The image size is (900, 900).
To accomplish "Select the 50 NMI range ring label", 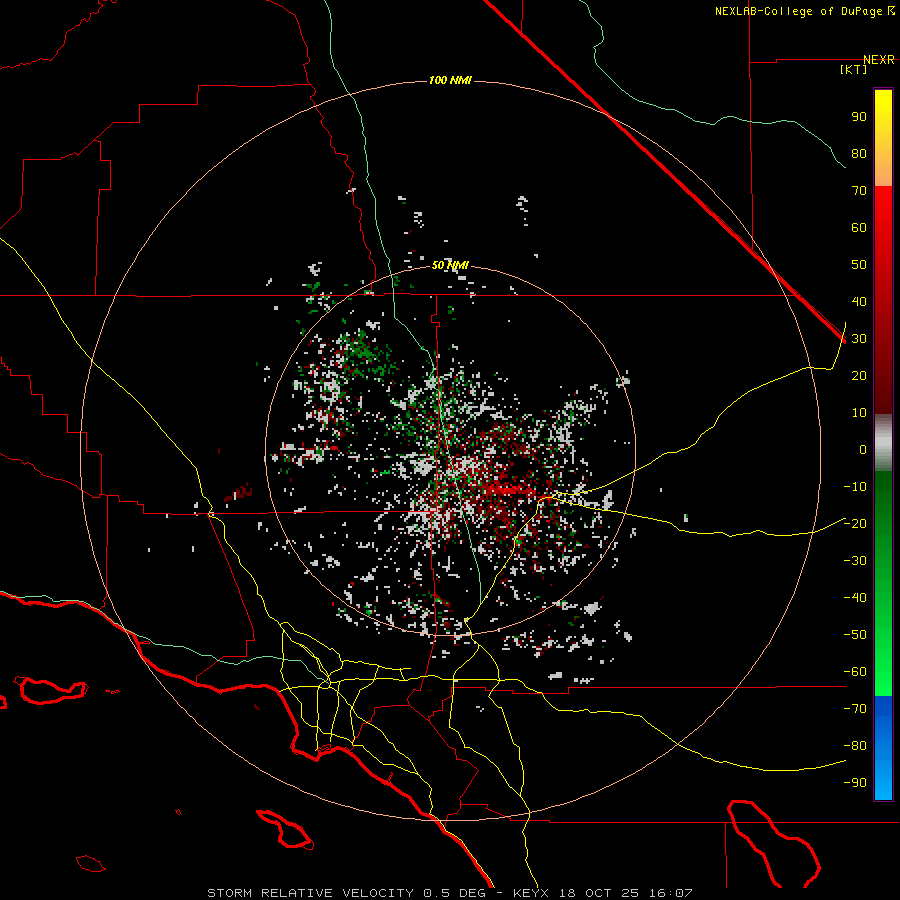I will 450,265.
